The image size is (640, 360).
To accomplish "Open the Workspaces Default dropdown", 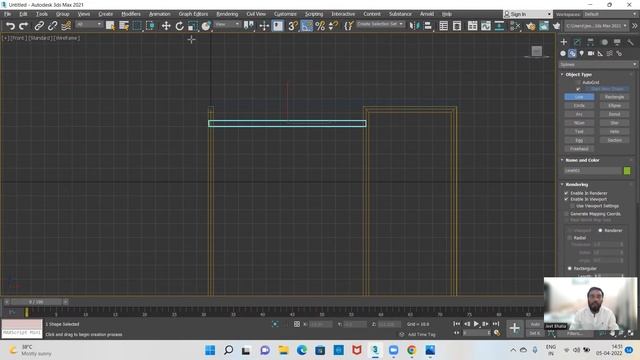I will [610, 14].
